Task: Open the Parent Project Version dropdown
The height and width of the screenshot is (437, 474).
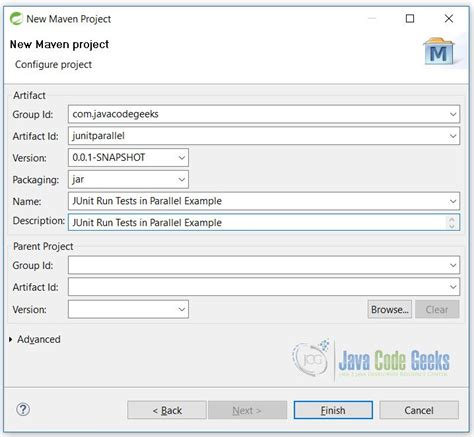Action: tap(182, 309)
